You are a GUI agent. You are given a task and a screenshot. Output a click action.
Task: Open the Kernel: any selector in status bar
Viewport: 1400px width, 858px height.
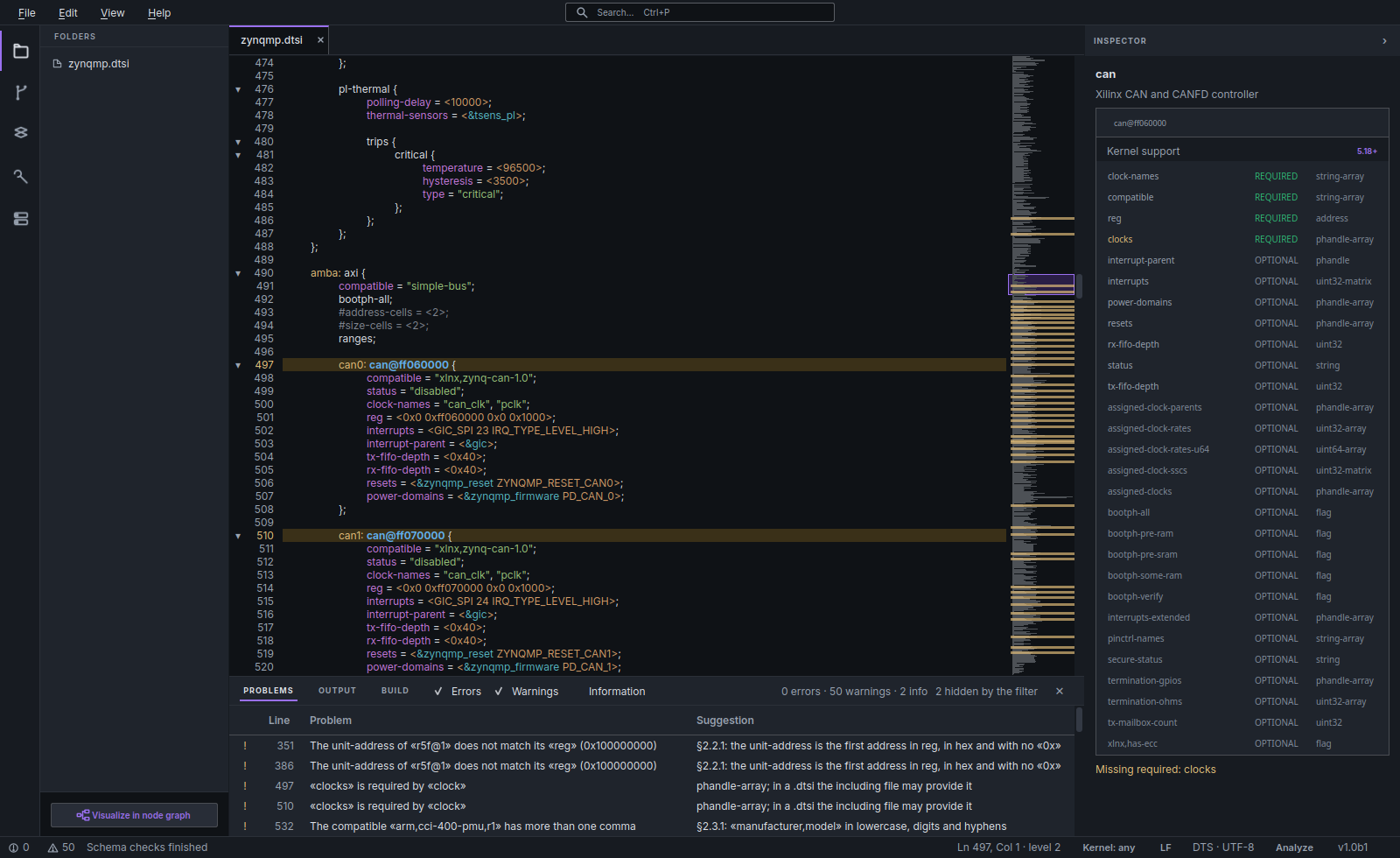(1109, 847)
